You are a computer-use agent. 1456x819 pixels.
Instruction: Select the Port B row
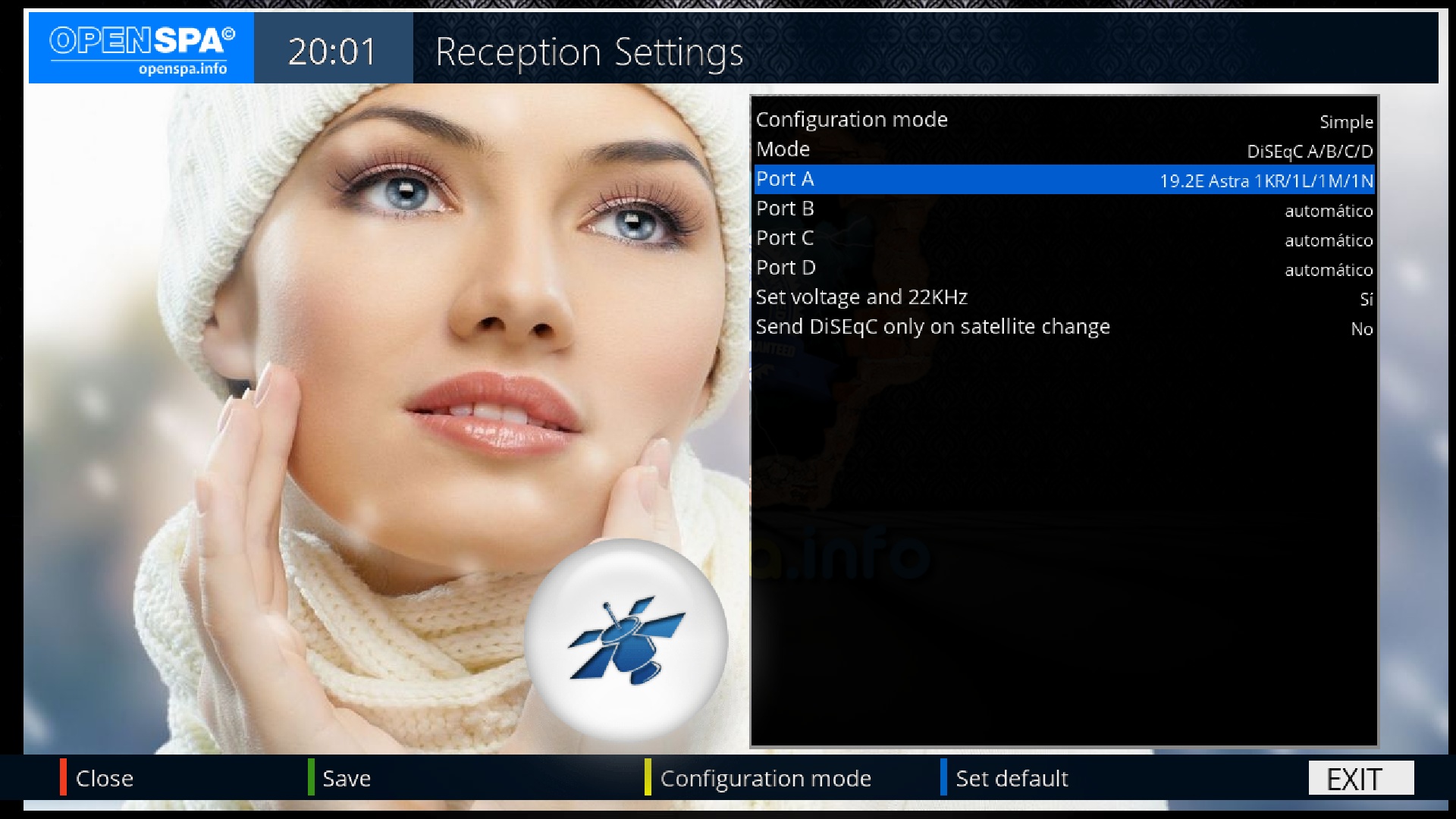[1065, 209]
